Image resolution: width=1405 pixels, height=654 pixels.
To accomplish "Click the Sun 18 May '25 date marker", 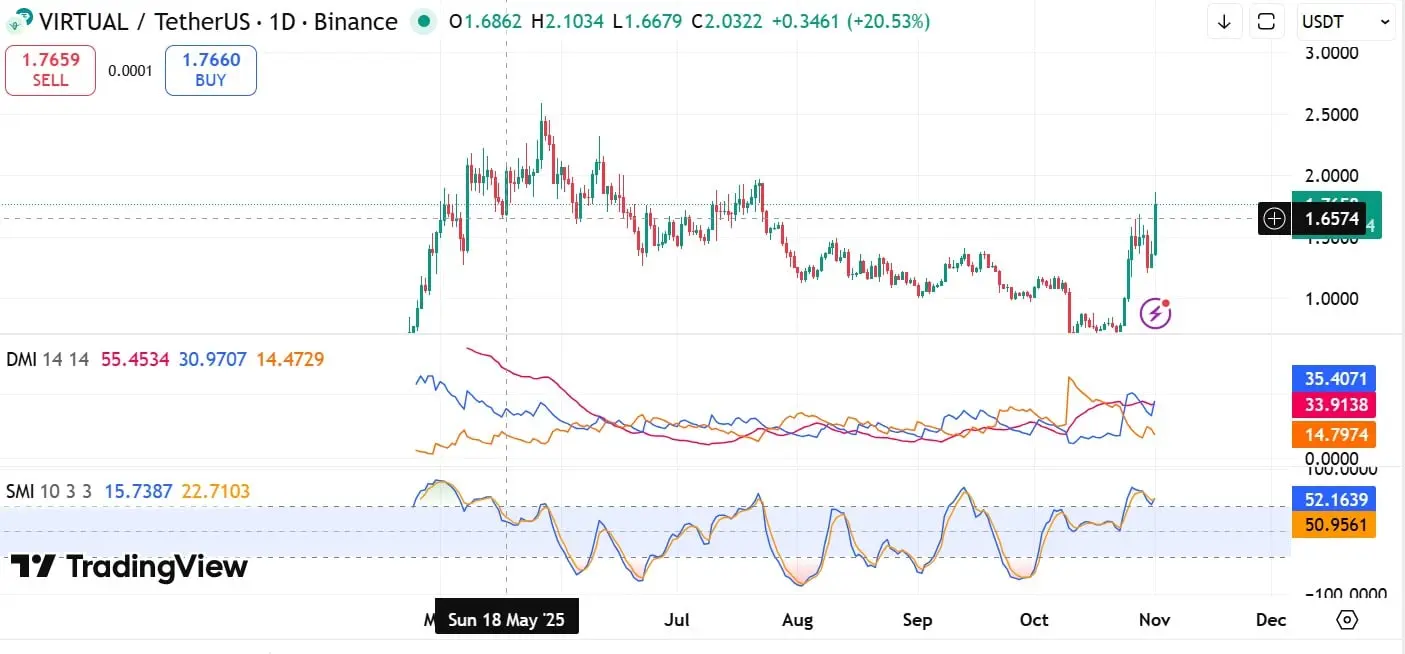I will pos(507,617).
